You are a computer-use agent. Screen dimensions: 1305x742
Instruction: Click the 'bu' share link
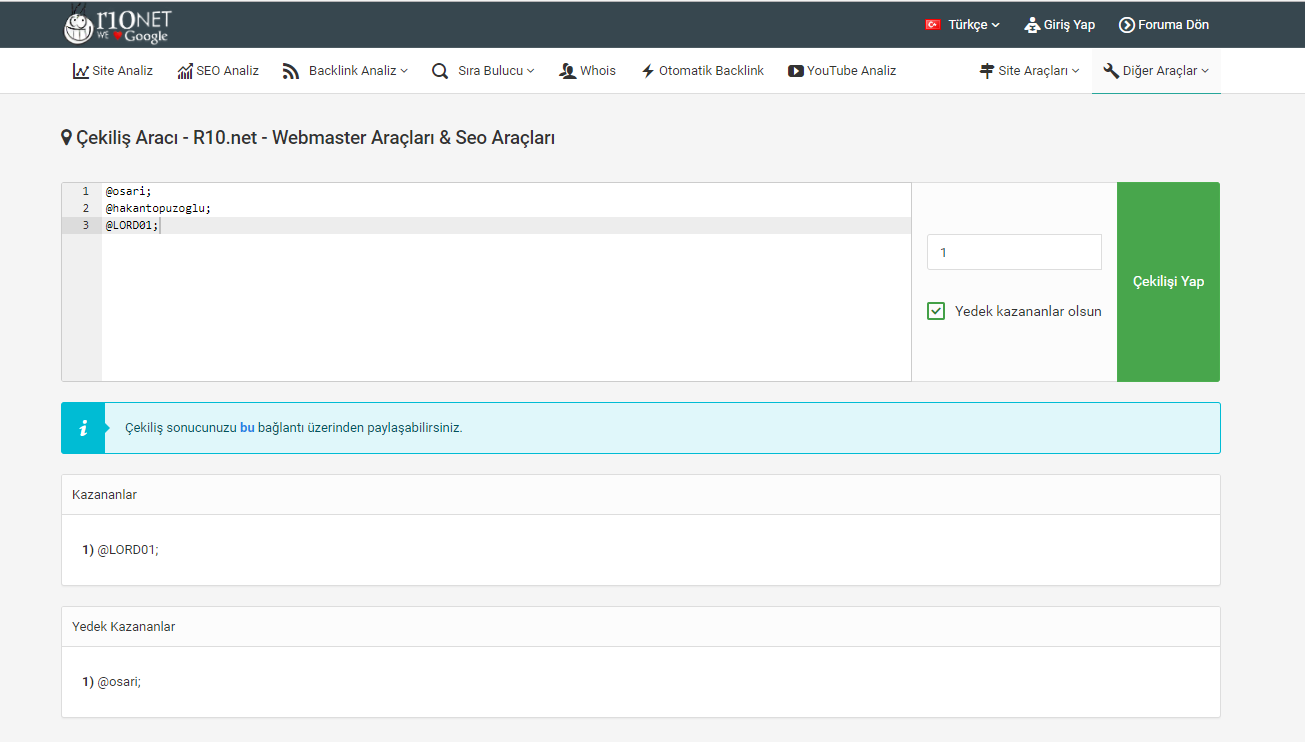(x=247, y=428)
